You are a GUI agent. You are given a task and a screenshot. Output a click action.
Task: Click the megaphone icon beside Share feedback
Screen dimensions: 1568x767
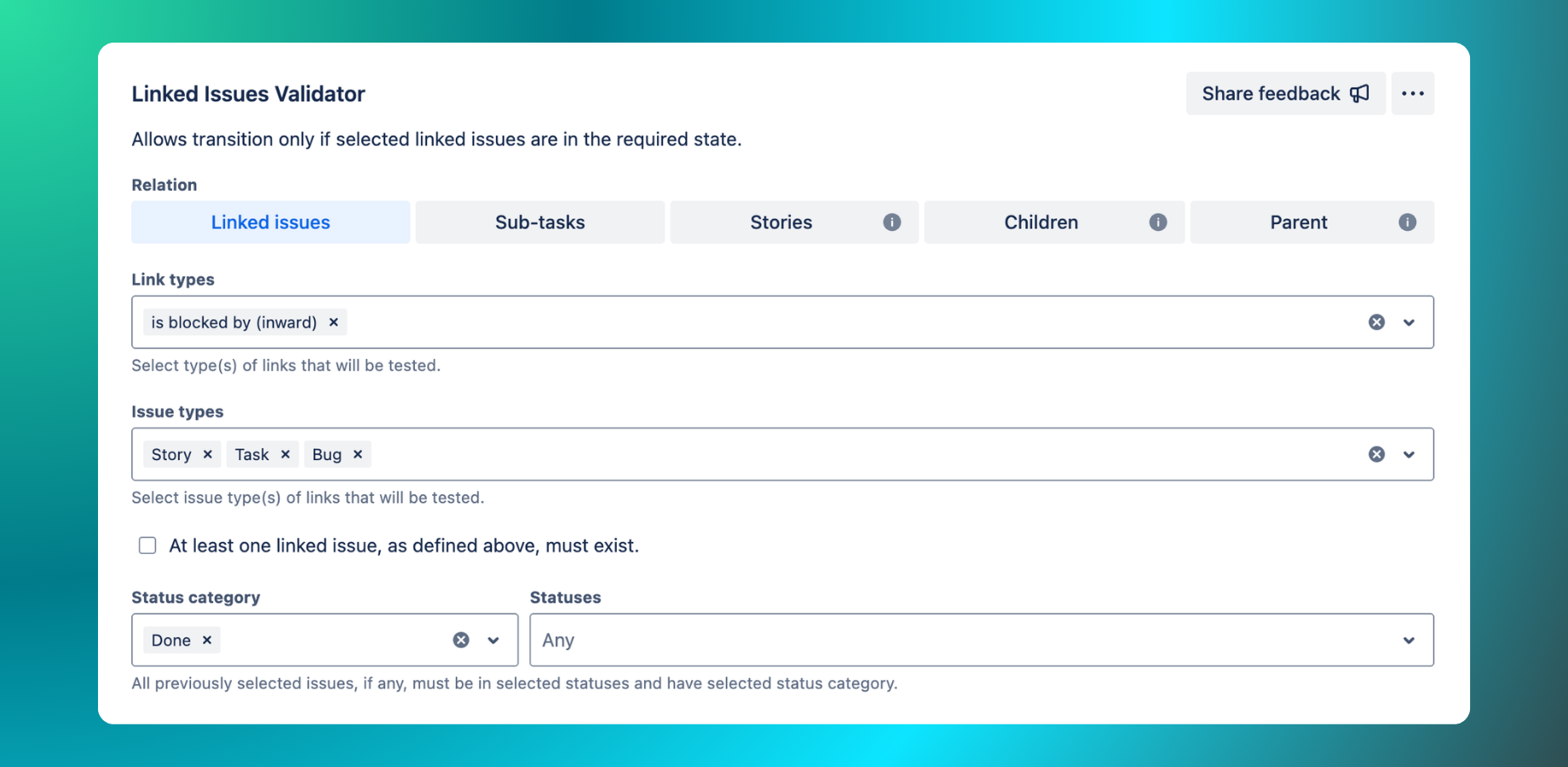1360,94
